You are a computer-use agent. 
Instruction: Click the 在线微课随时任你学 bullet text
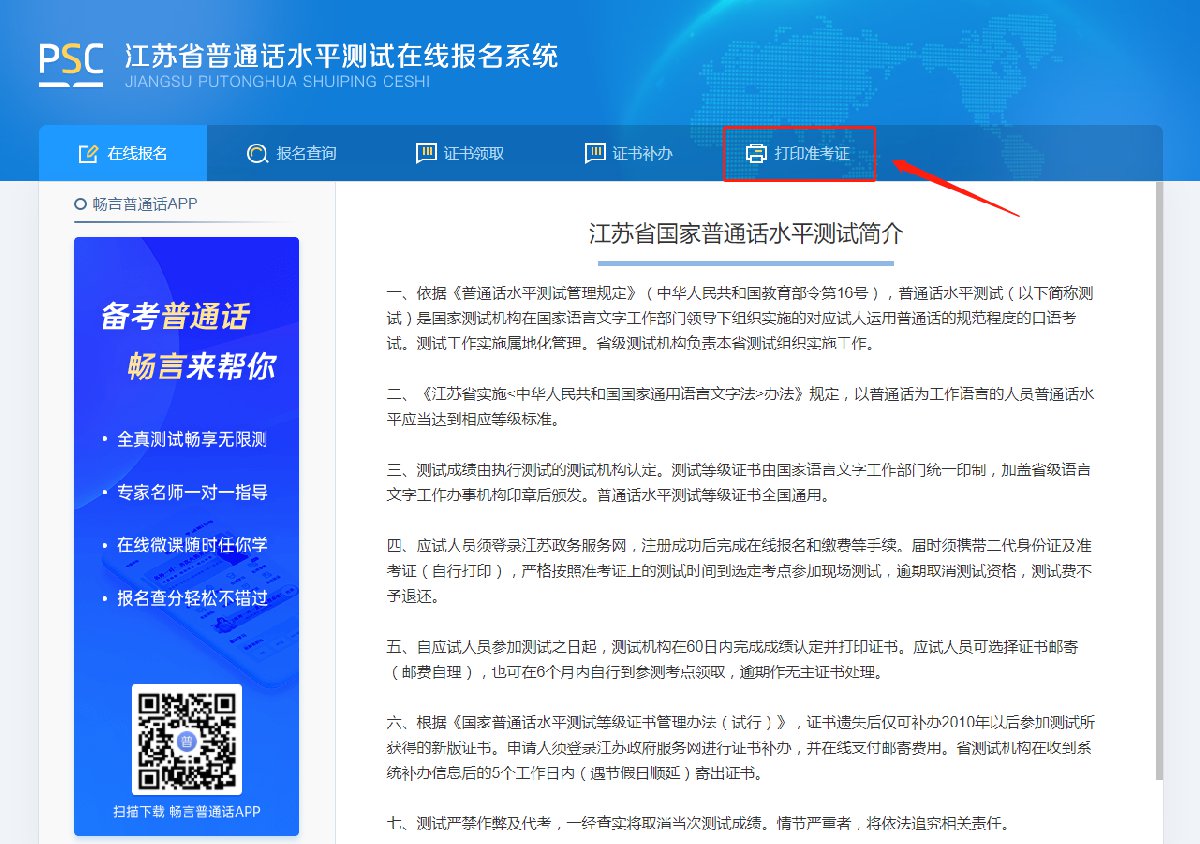tap(192, 545)
